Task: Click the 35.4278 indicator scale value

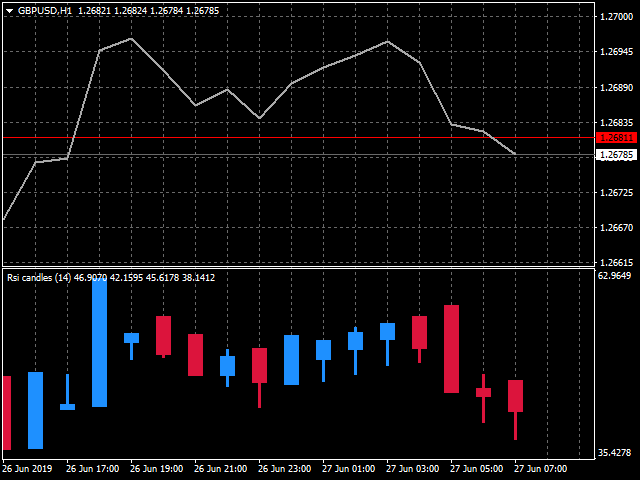Action: coord(614,453)
